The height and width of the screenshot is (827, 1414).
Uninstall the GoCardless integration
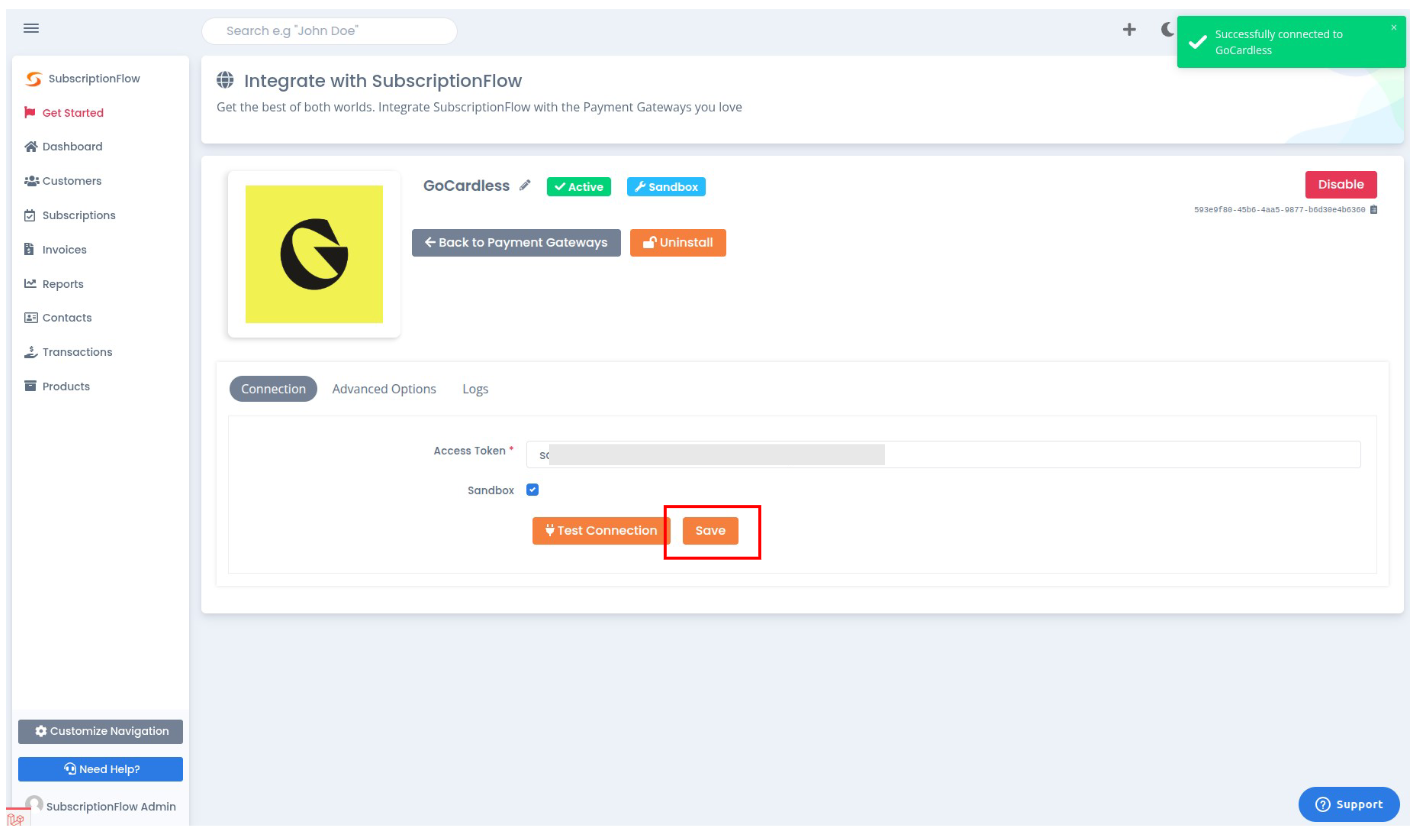678,243
